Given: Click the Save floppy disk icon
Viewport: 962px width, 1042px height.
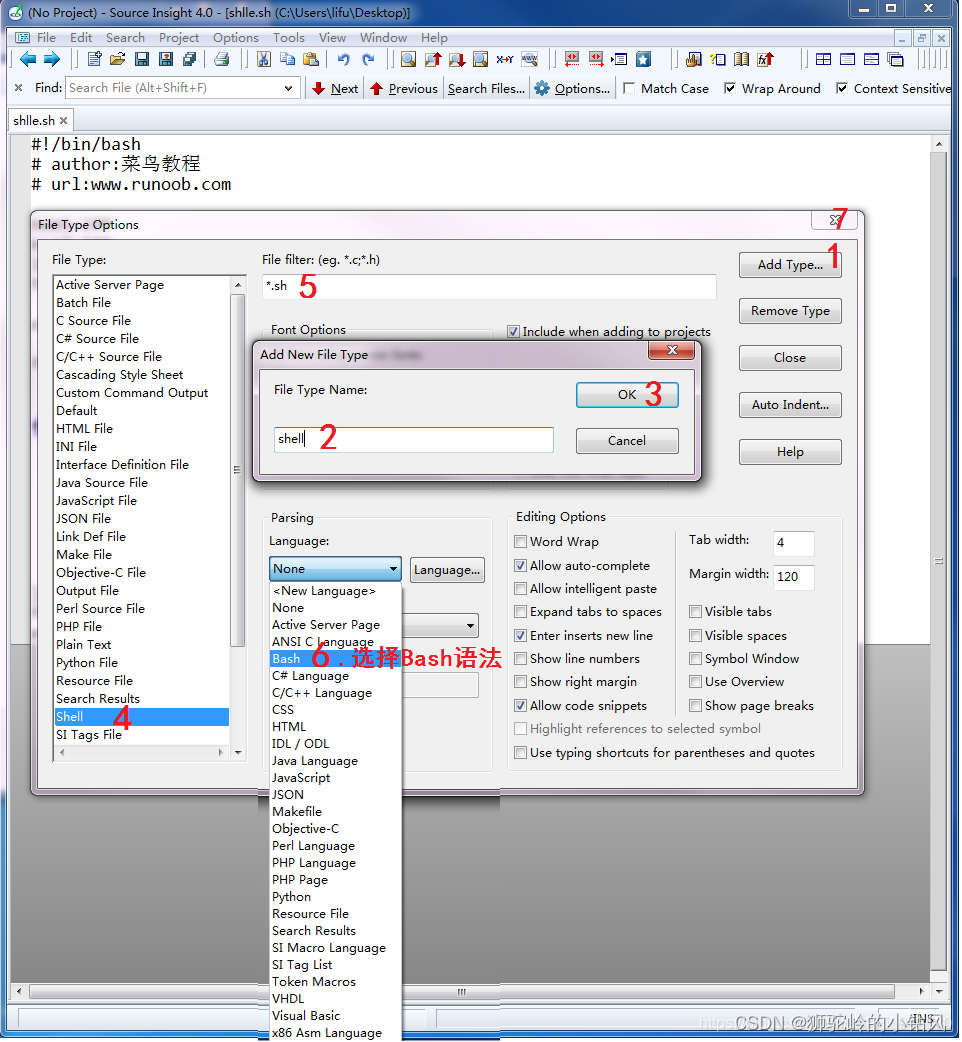Looking at the screenshot, I should pos(142,59).
